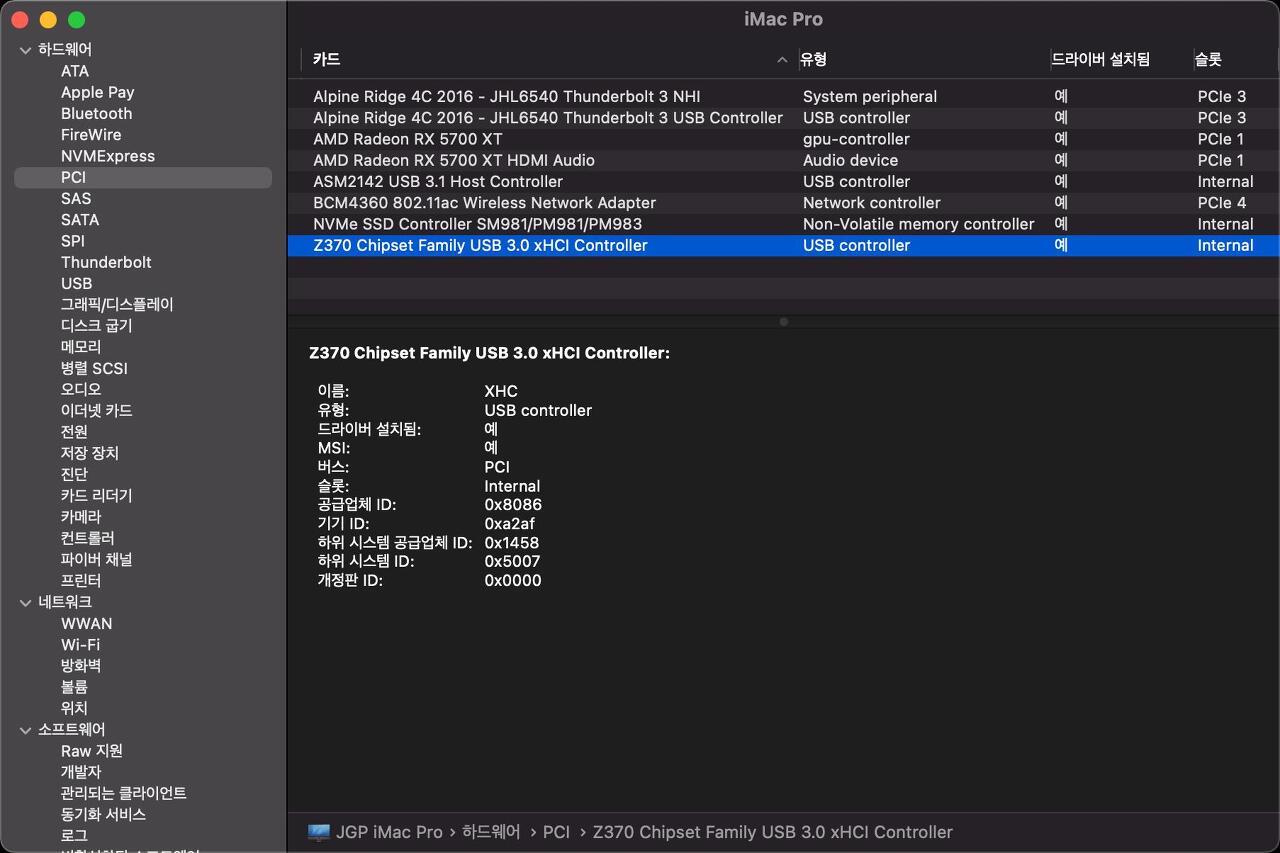Open 프린터 hardware info

(x=81, y=581)
